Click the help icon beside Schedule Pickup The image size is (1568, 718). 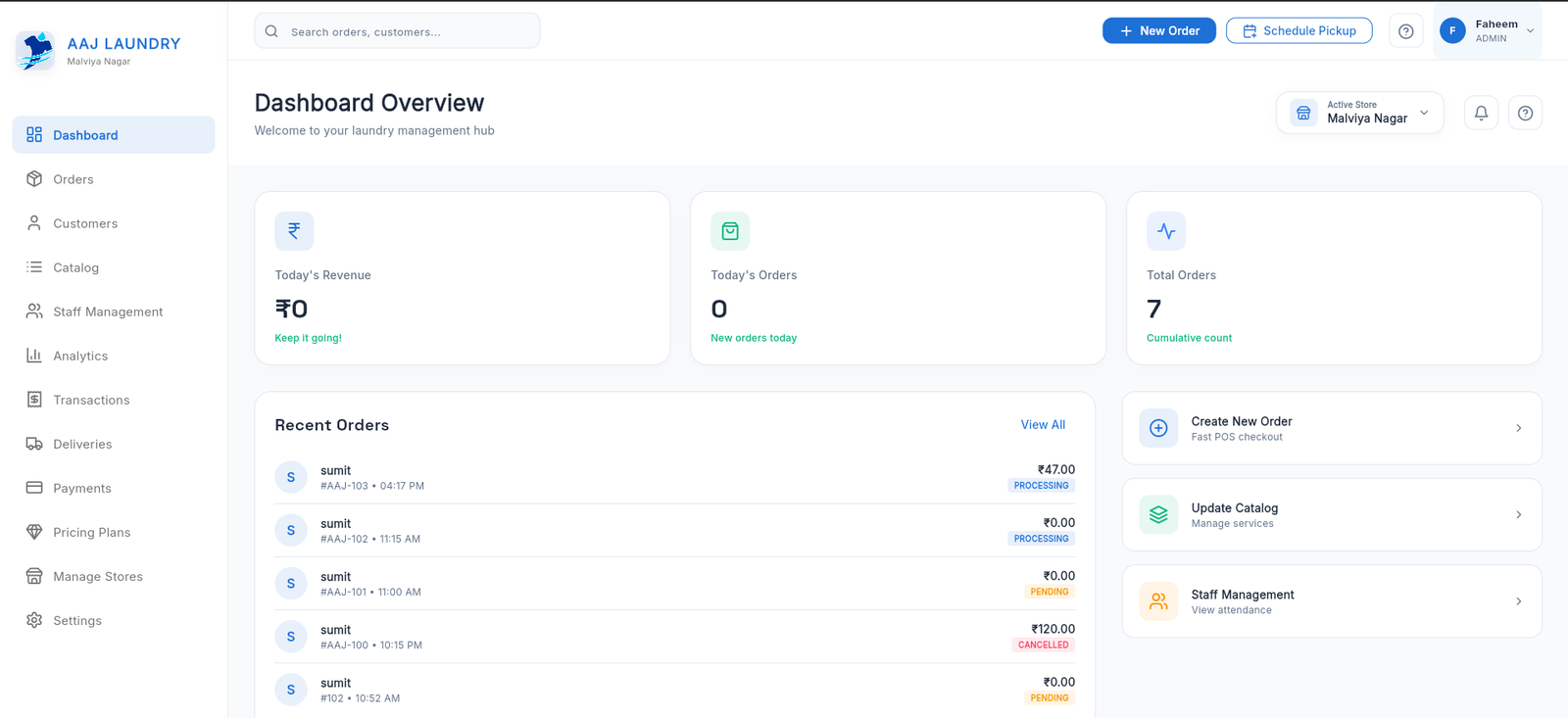click(1405, 31)
